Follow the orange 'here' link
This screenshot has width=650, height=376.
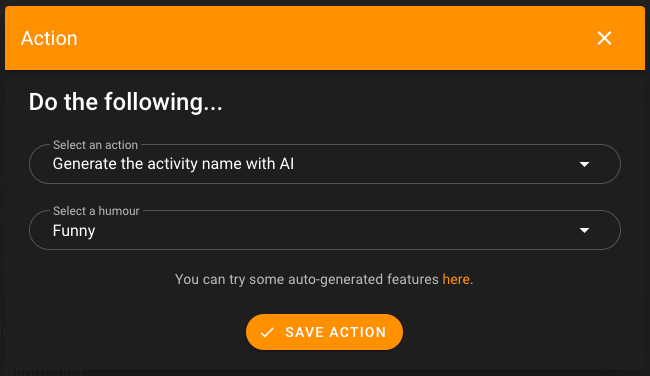456,279
